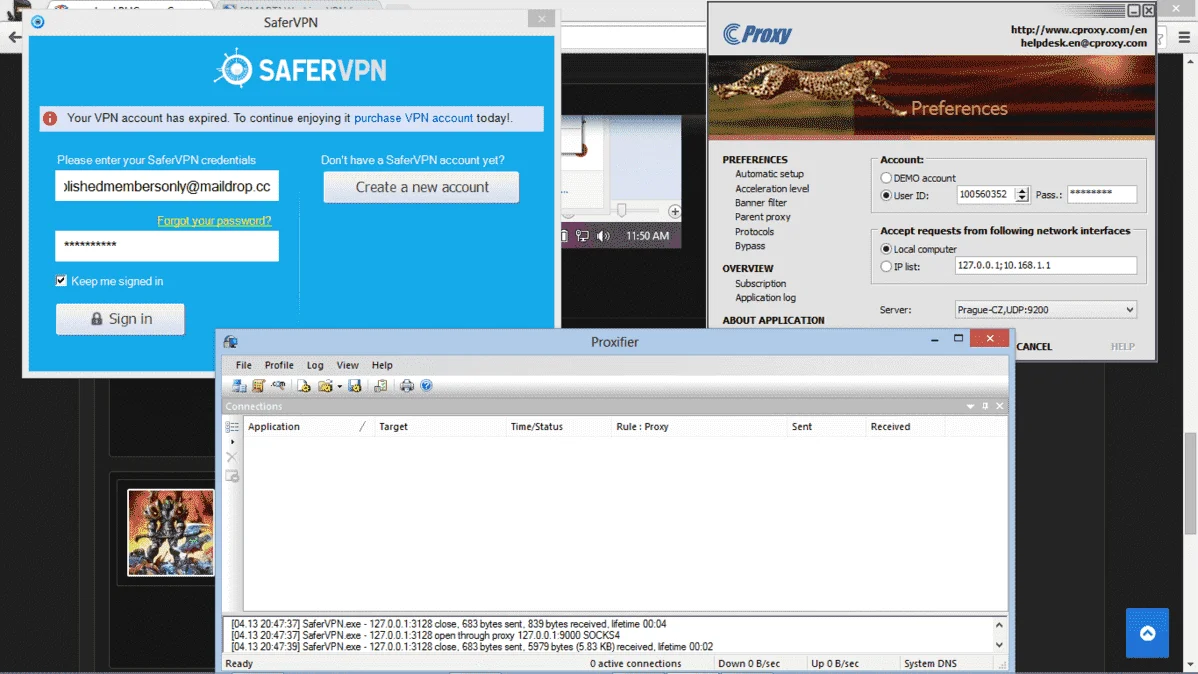
Task: Increase User ID with stepper up arrow
Action: (x=1022, y=191)
